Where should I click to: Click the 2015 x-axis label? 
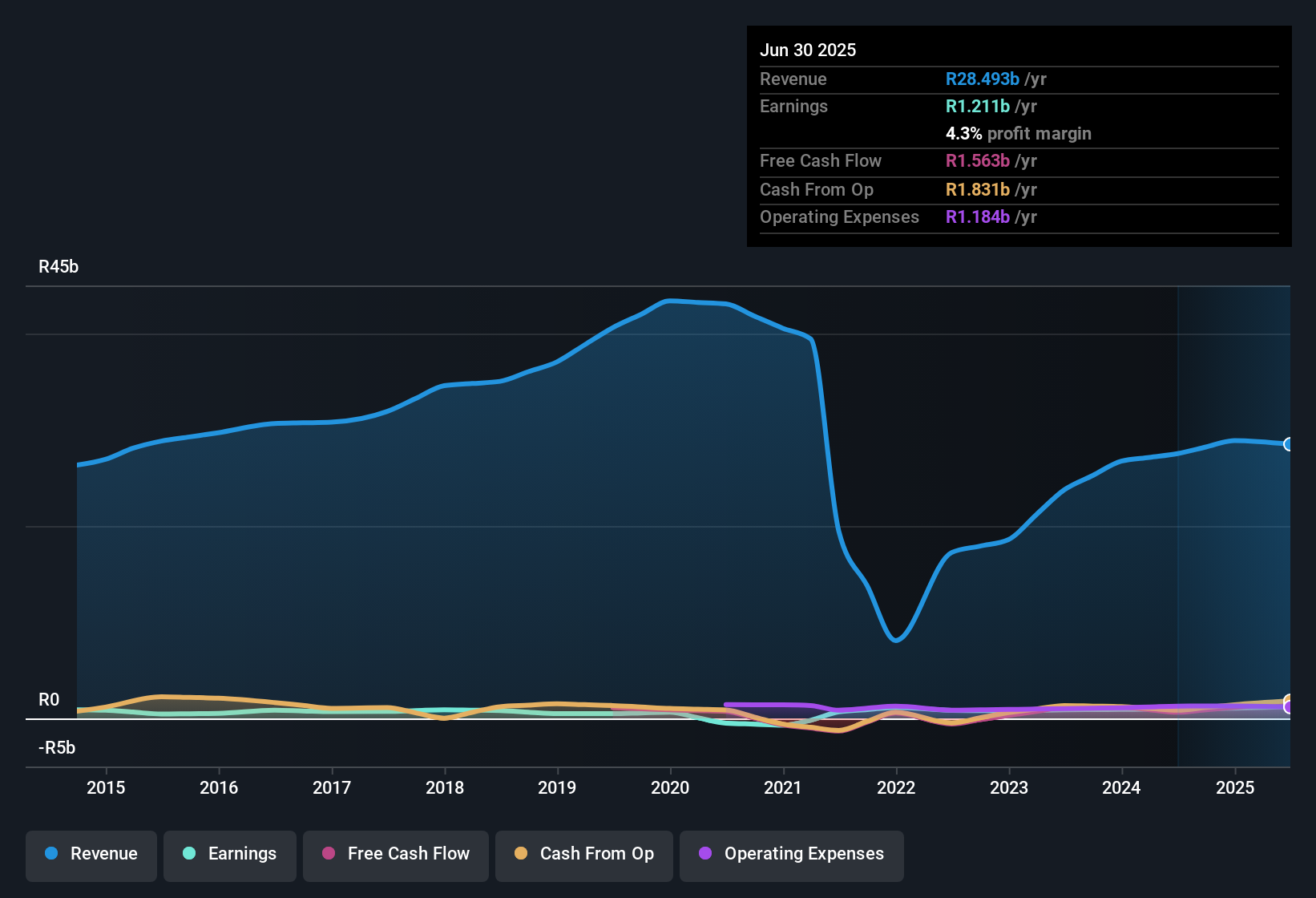click(106, 788)
